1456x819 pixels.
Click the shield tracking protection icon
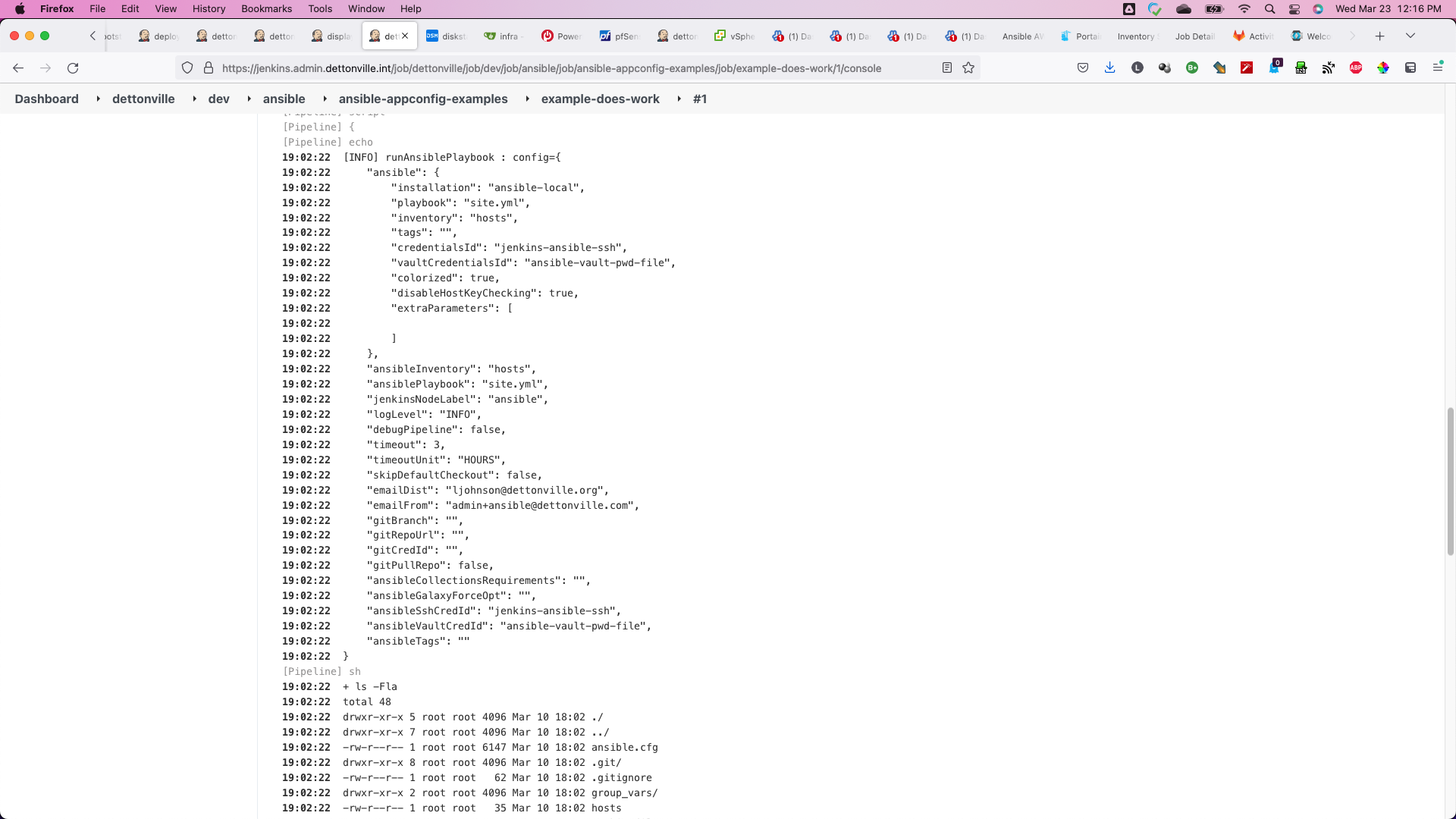tap(187, 68)
